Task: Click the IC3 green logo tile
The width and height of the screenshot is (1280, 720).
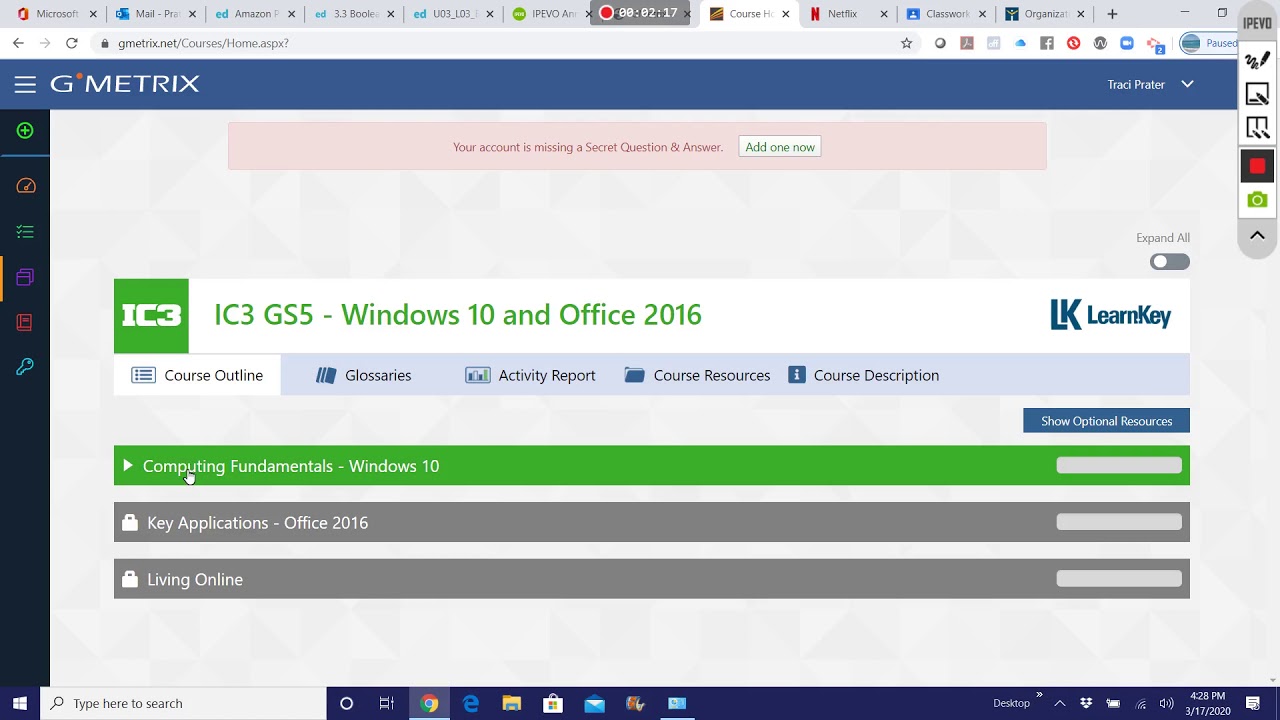Action: tap(151, 316)
